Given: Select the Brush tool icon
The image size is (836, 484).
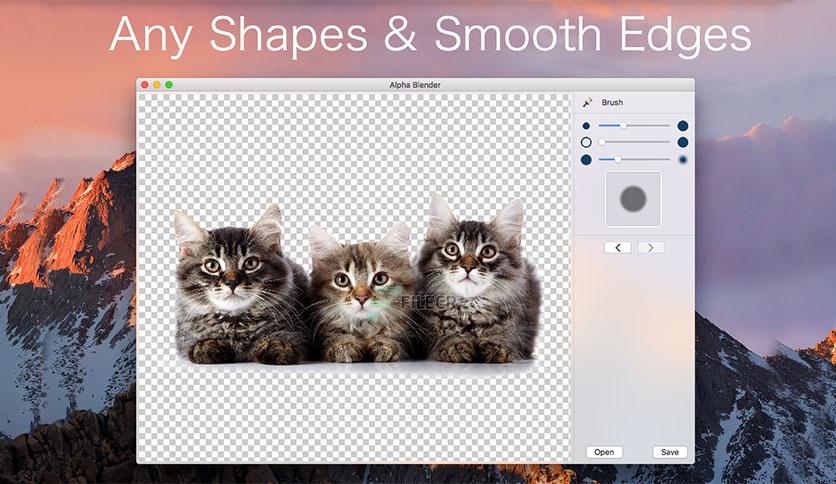Looking at the screenshot, I should (x=587, y=102).
